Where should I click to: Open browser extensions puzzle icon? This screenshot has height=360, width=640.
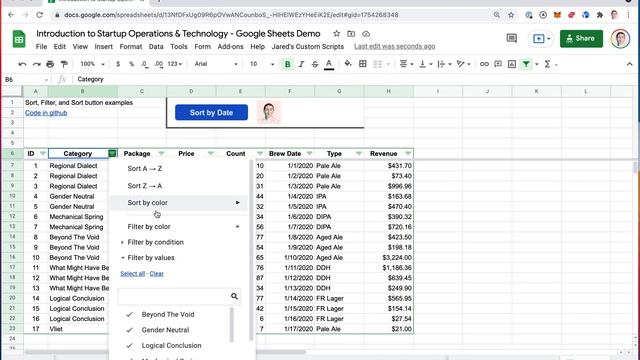click(x=600, y=15)
